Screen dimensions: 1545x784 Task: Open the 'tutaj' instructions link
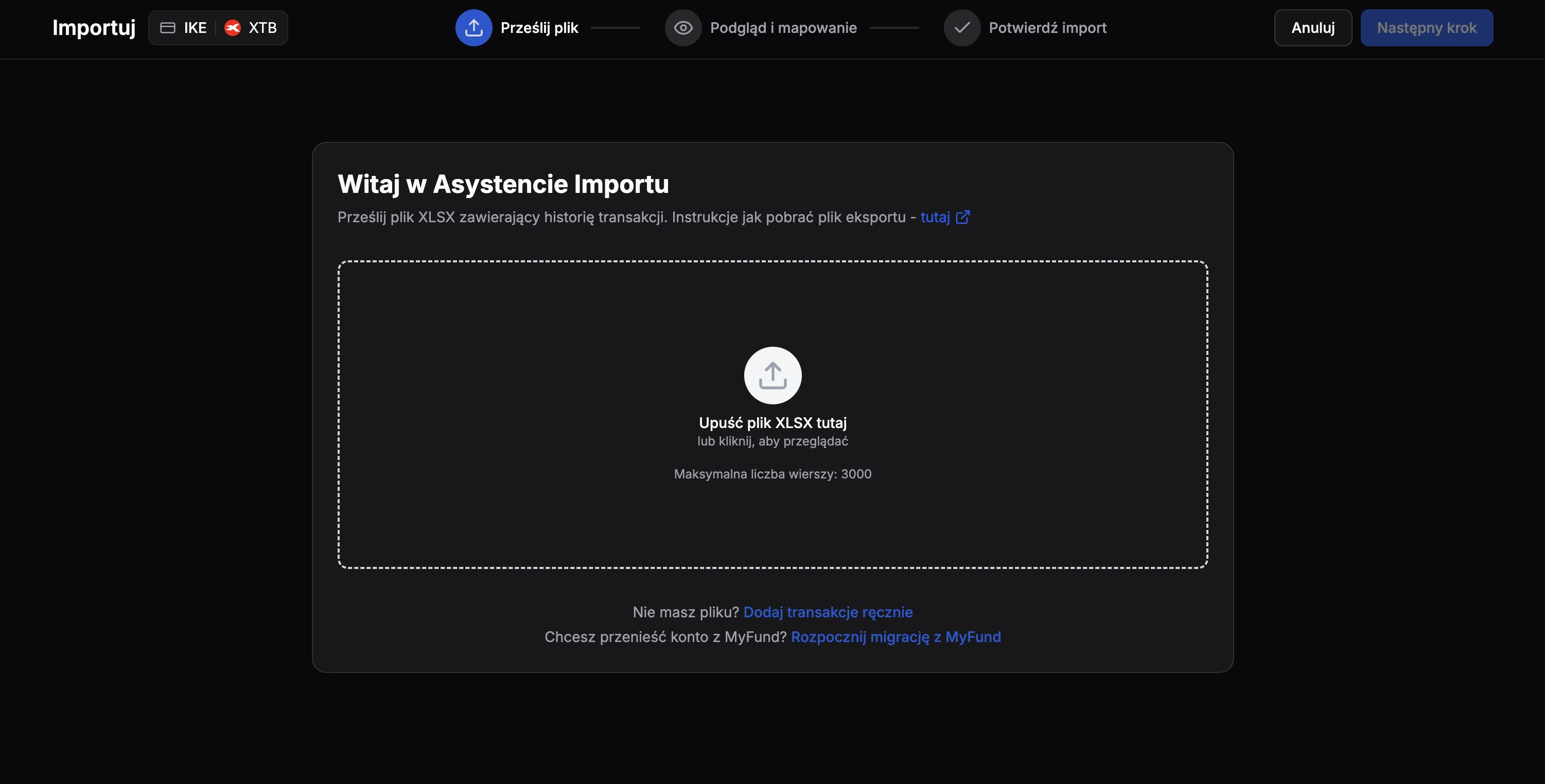(x=935, y=217)
